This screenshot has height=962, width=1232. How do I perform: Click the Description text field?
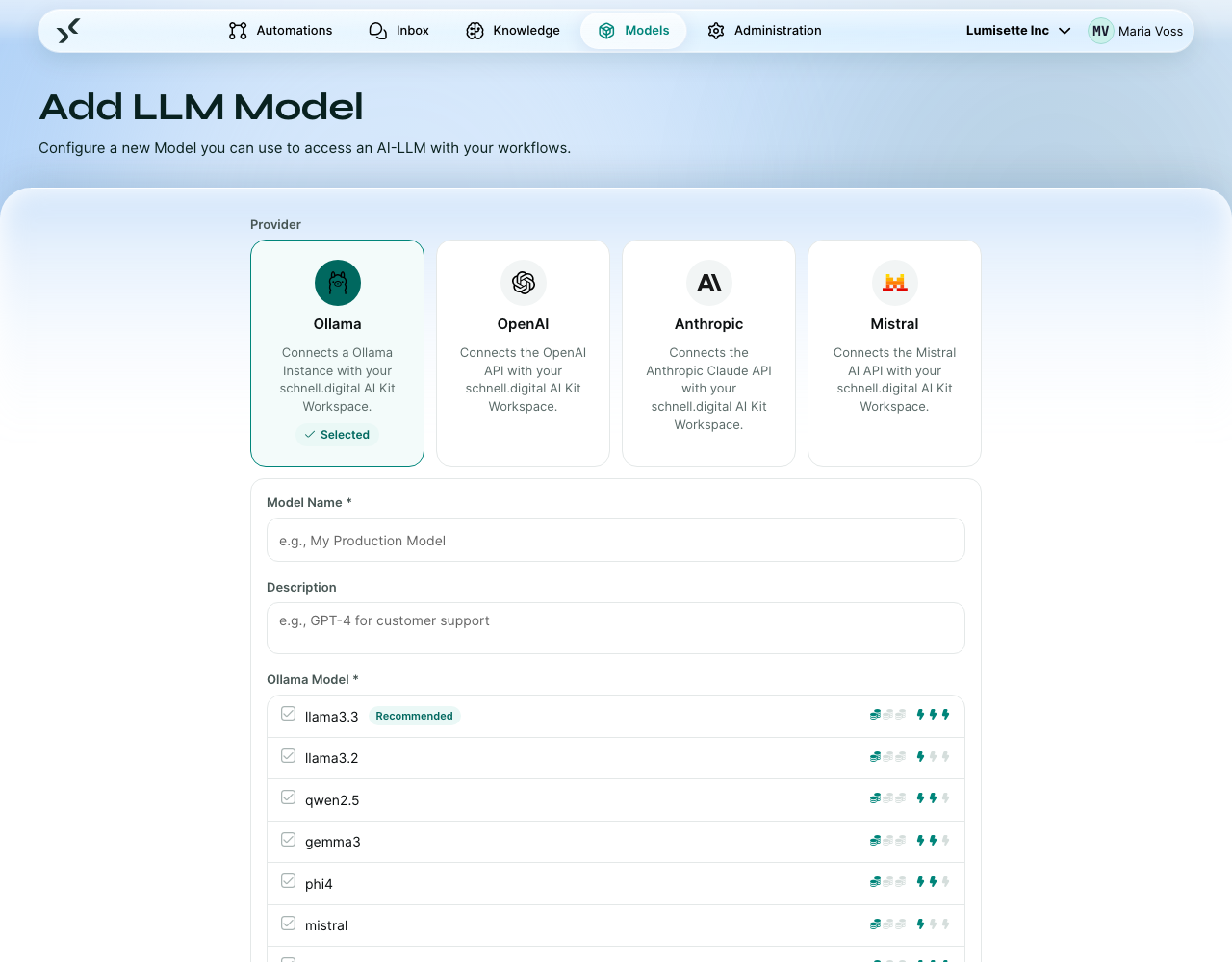pos(616,628)
